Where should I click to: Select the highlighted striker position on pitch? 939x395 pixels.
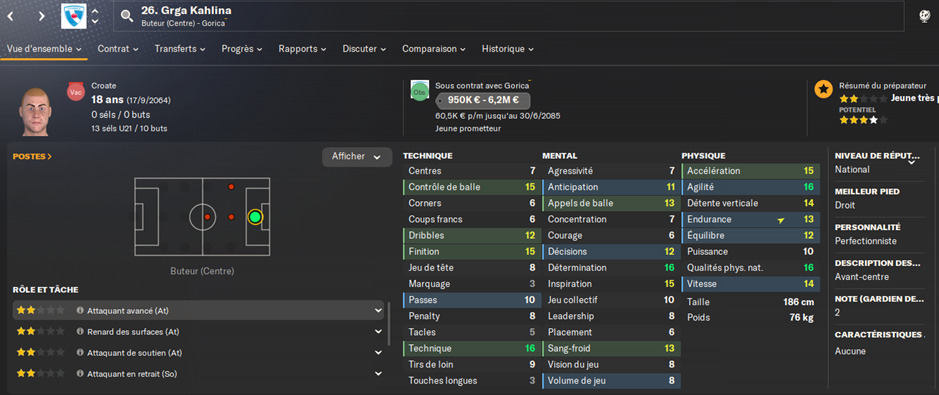[x=255, y=217]
